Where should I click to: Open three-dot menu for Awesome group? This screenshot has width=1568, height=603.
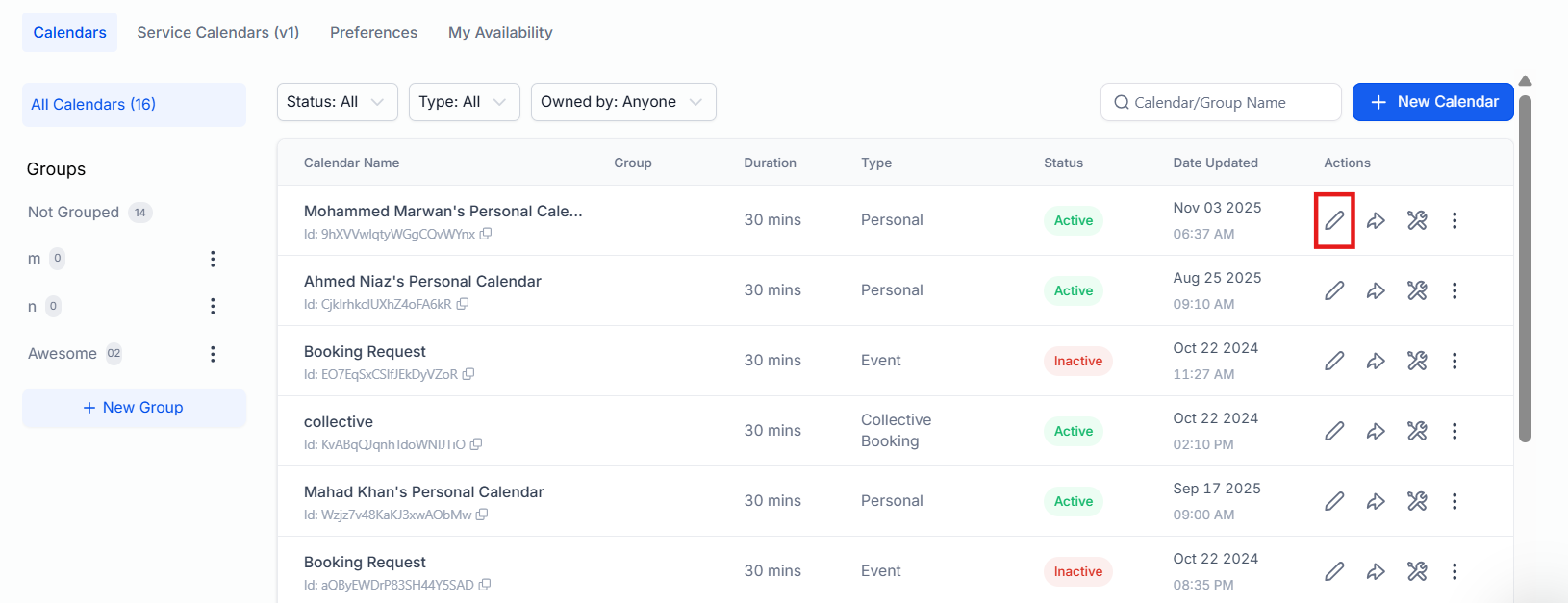pos(213,354)
